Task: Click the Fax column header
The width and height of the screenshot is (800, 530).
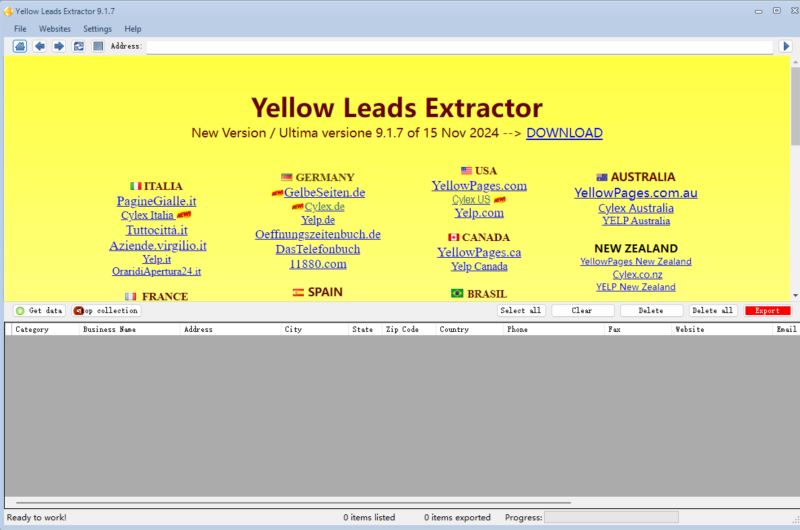Action: click(638, 330)
